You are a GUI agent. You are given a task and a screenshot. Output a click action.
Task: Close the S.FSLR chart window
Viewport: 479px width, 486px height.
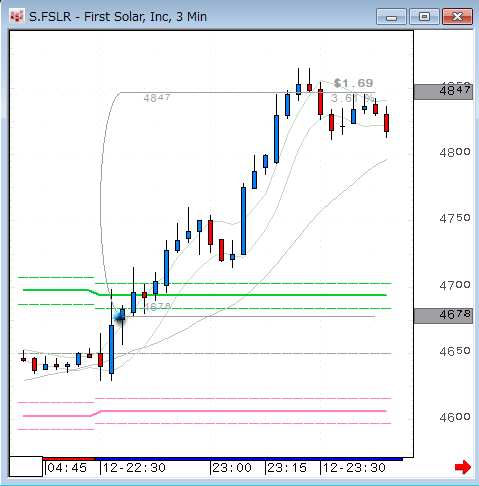(x=457, y=17)
